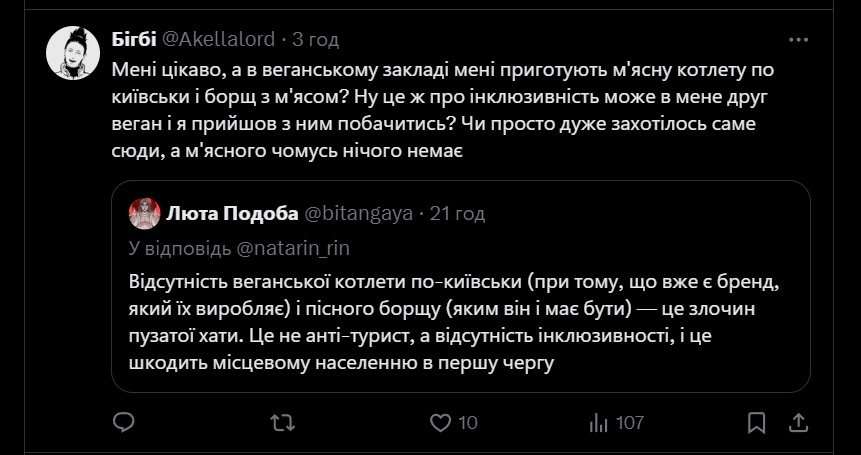
Task: Open Бігбі's profile picture
Action: tap(72, 54)
